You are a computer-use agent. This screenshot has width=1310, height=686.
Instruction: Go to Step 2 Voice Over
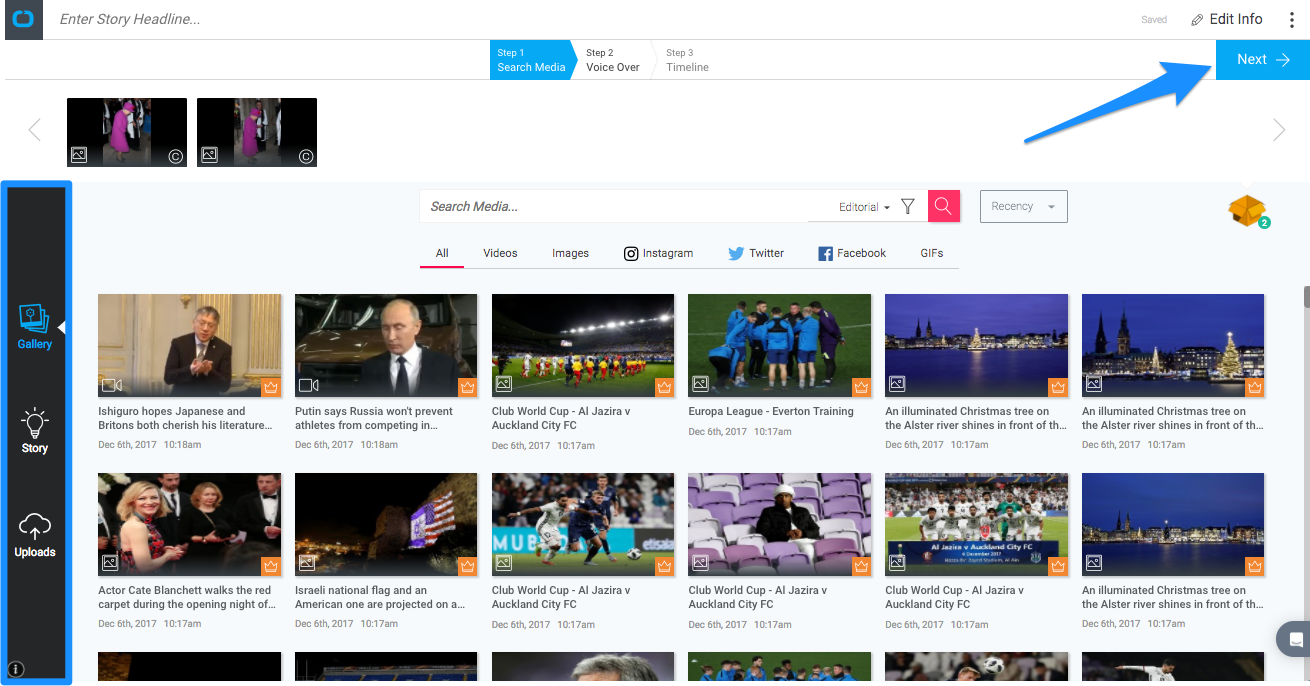pos(612,60)
